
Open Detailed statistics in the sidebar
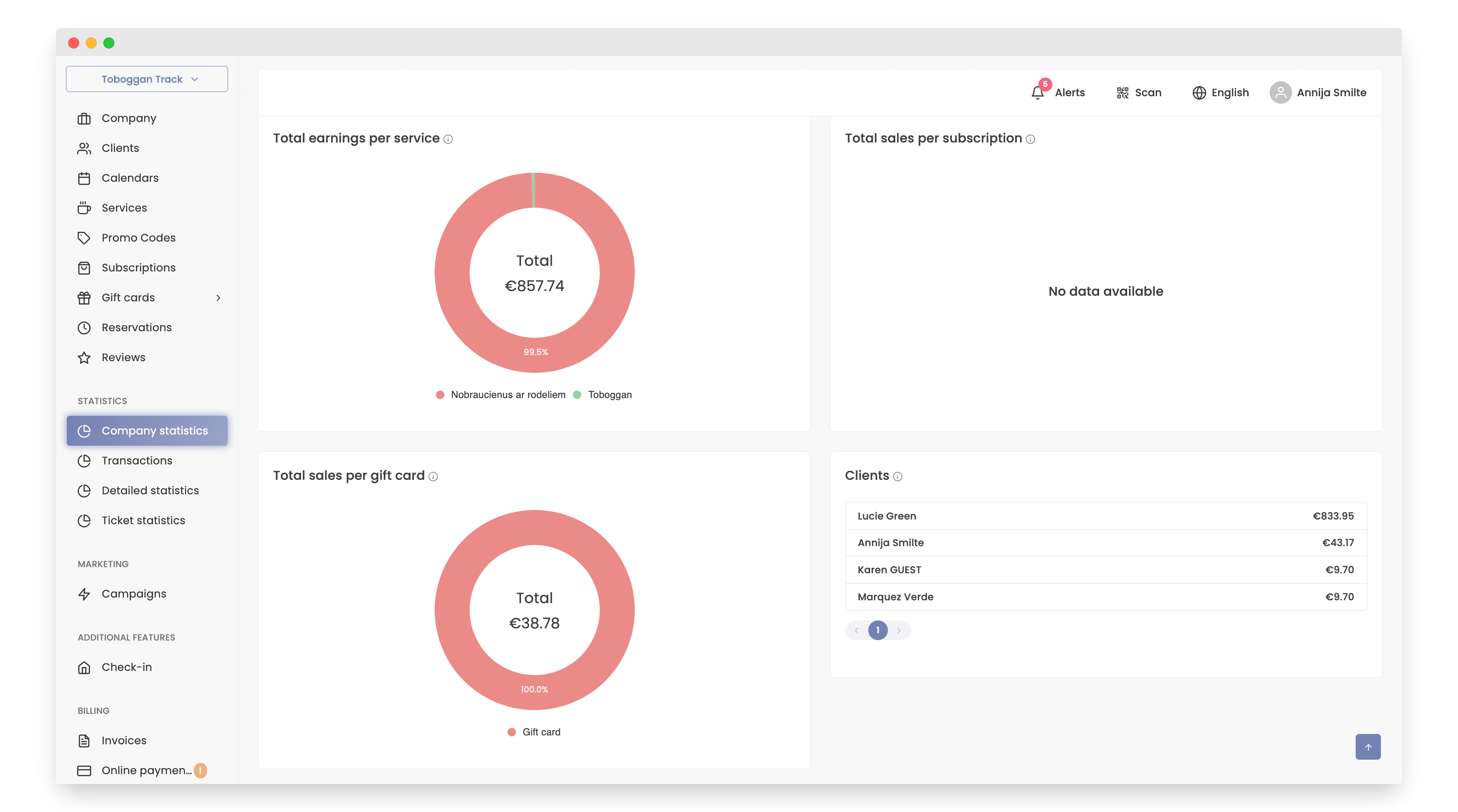[x=150, y=491]
